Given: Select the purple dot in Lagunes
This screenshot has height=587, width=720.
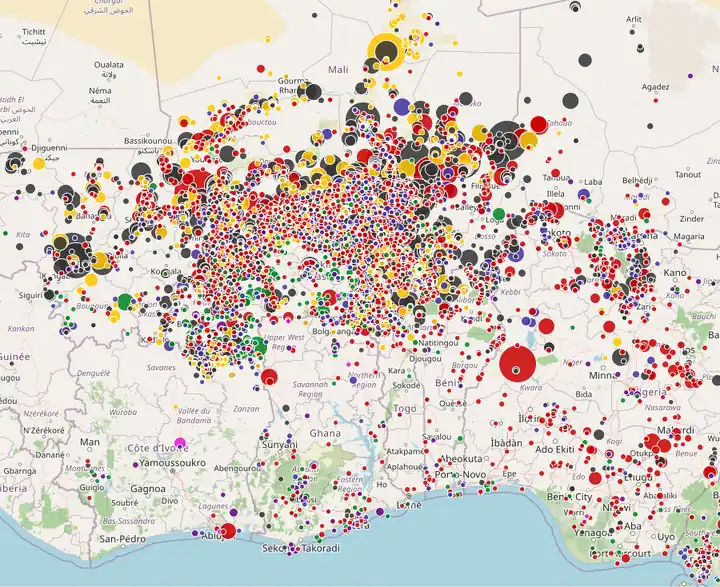Looking at the screenshot, I should [233, 513].
